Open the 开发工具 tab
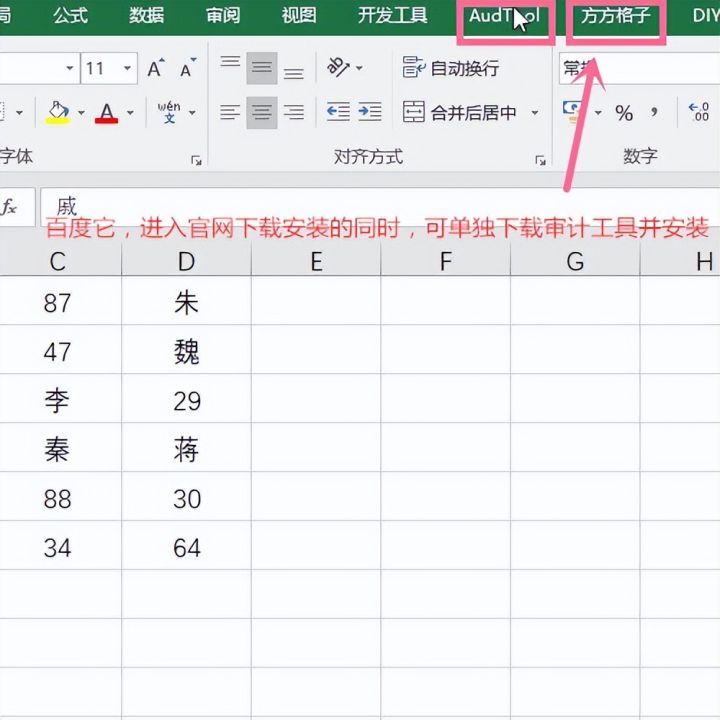Screen dimensions: 720x720 coord(393,16)
